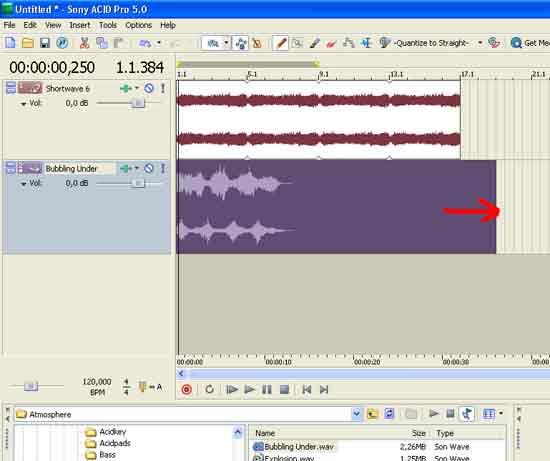Solo the Shortwave 6 track

tap(163, 88)
